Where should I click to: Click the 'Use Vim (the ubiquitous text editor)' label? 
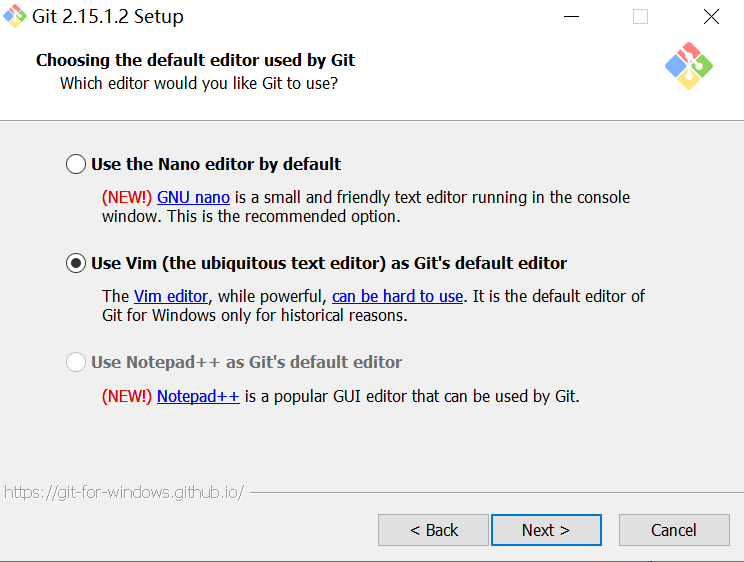pyautogui.click(x=329, y=263)
